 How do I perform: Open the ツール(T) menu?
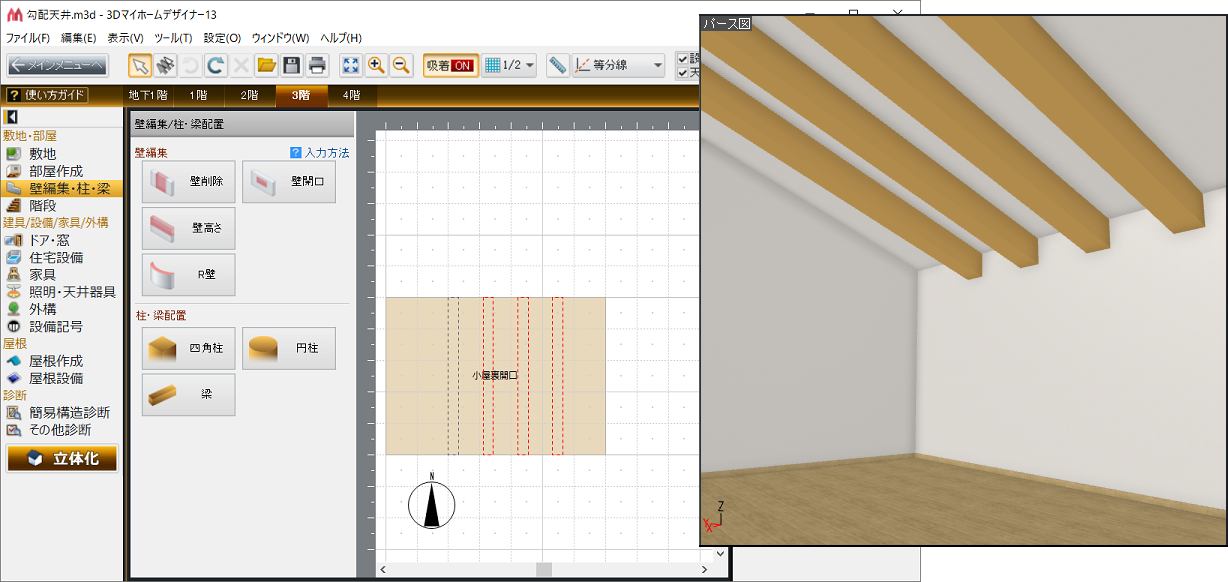[172, 38]
